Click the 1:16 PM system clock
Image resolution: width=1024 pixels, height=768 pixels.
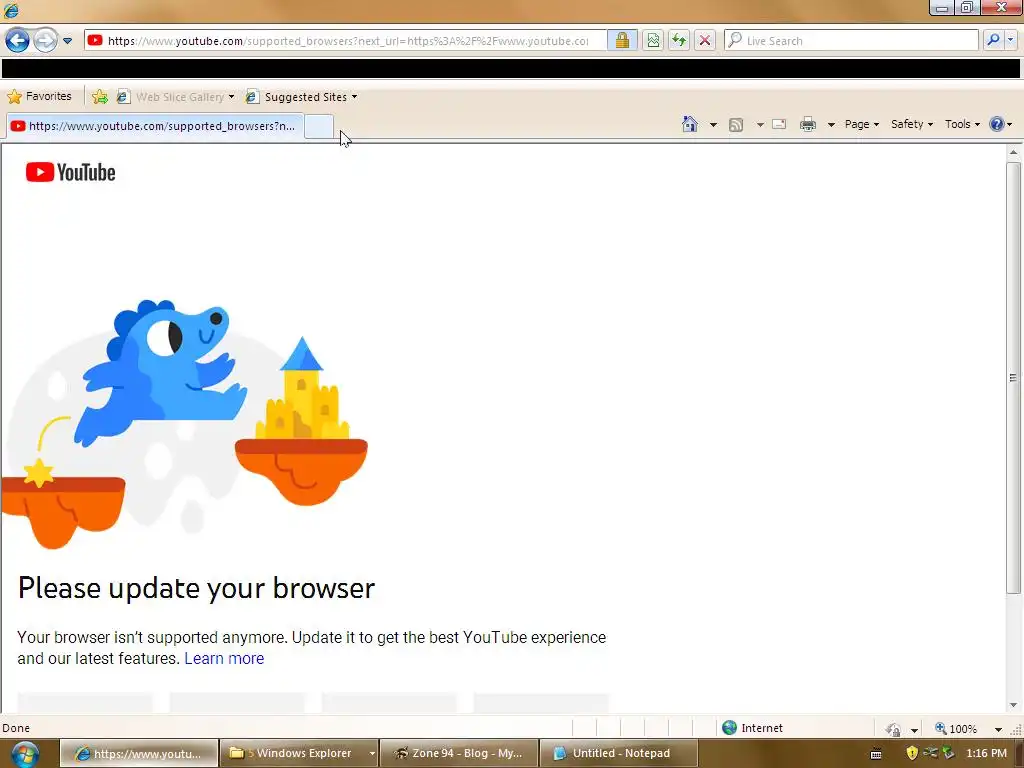pos(986,753)
